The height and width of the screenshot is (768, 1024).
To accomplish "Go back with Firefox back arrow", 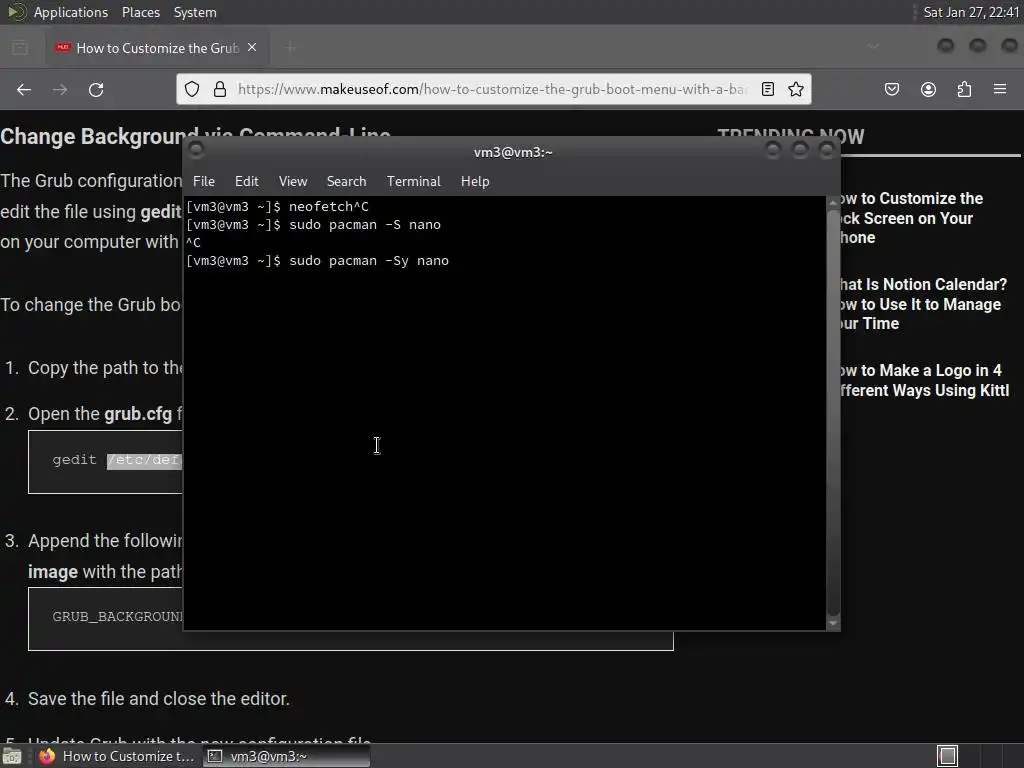I will [24, 89].
